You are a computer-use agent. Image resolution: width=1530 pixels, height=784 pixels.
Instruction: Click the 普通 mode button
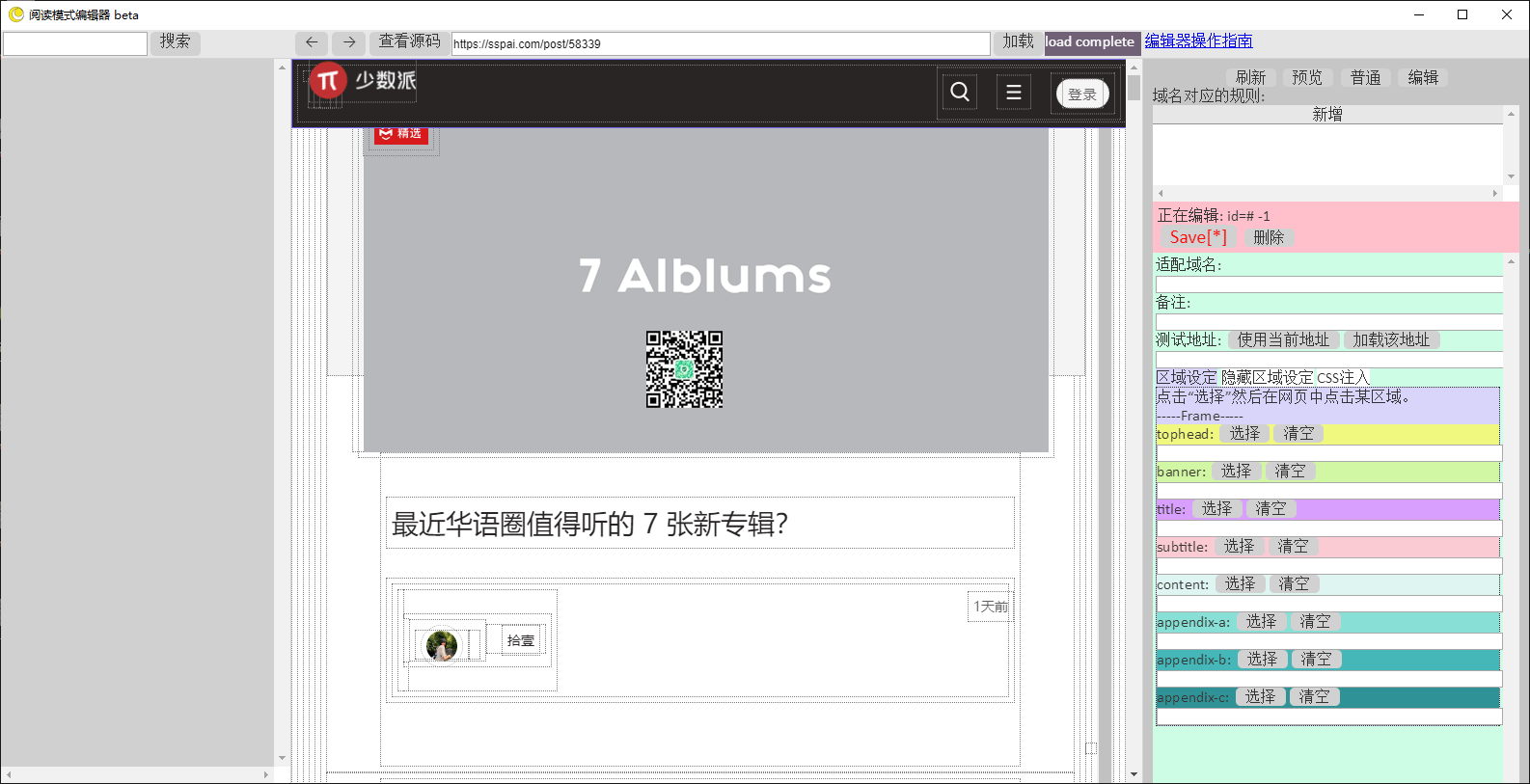(x=1365, y=78)
